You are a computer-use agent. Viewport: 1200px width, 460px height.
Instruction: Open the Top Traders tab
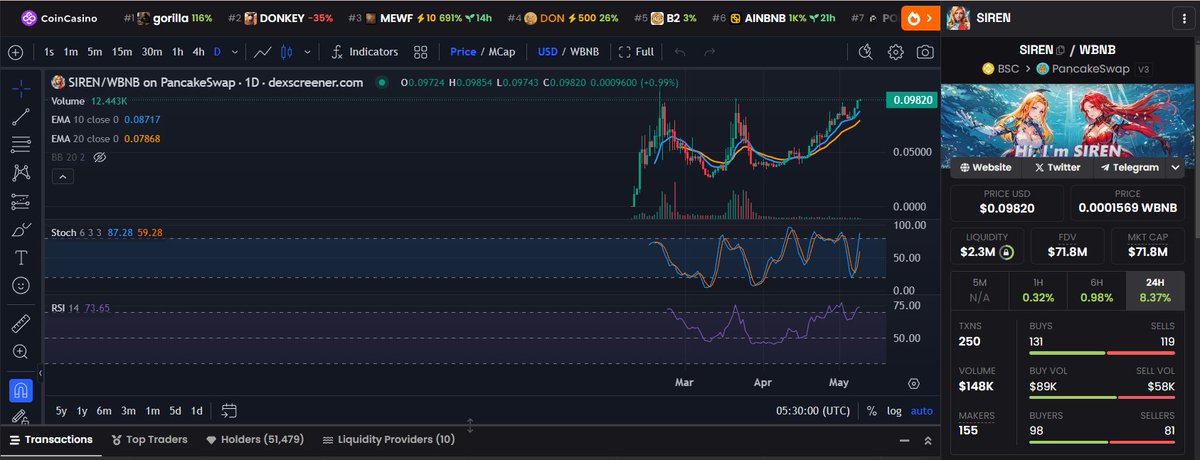coord(149,439)
